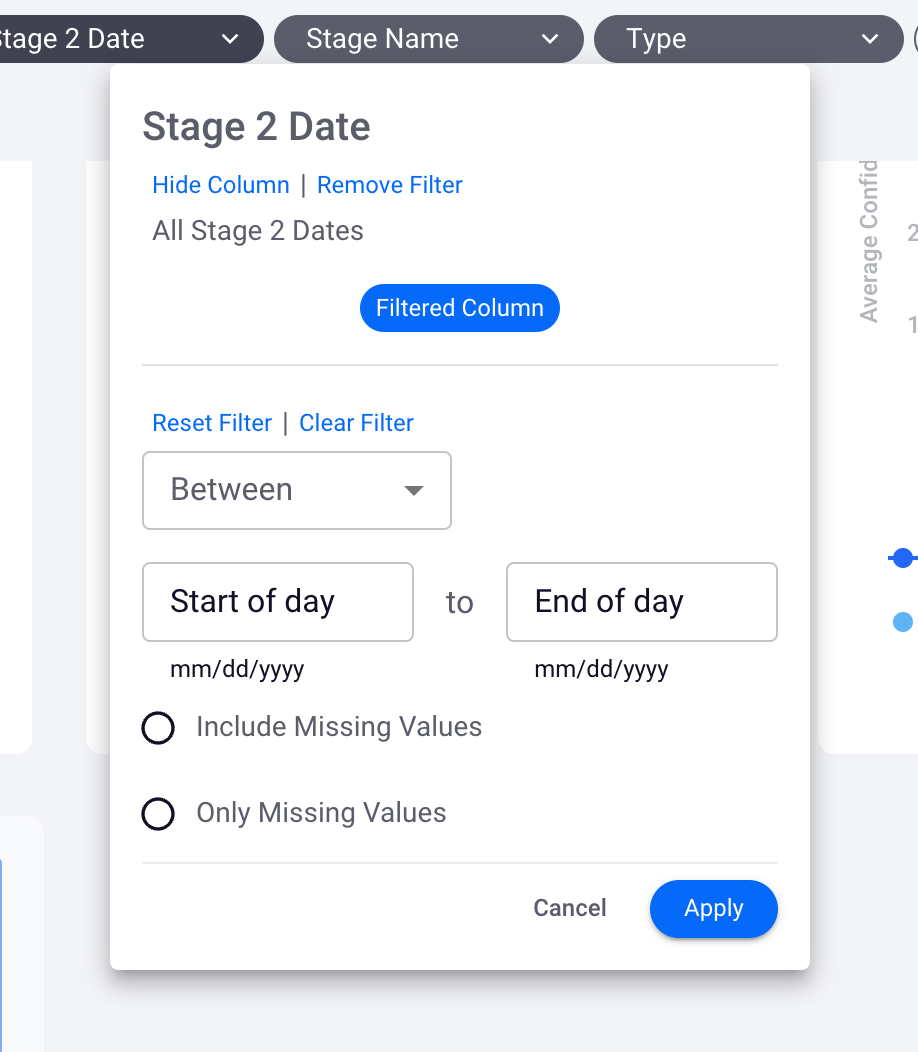Collapse the Stage 2 Date filter pill

pos(230,39)
